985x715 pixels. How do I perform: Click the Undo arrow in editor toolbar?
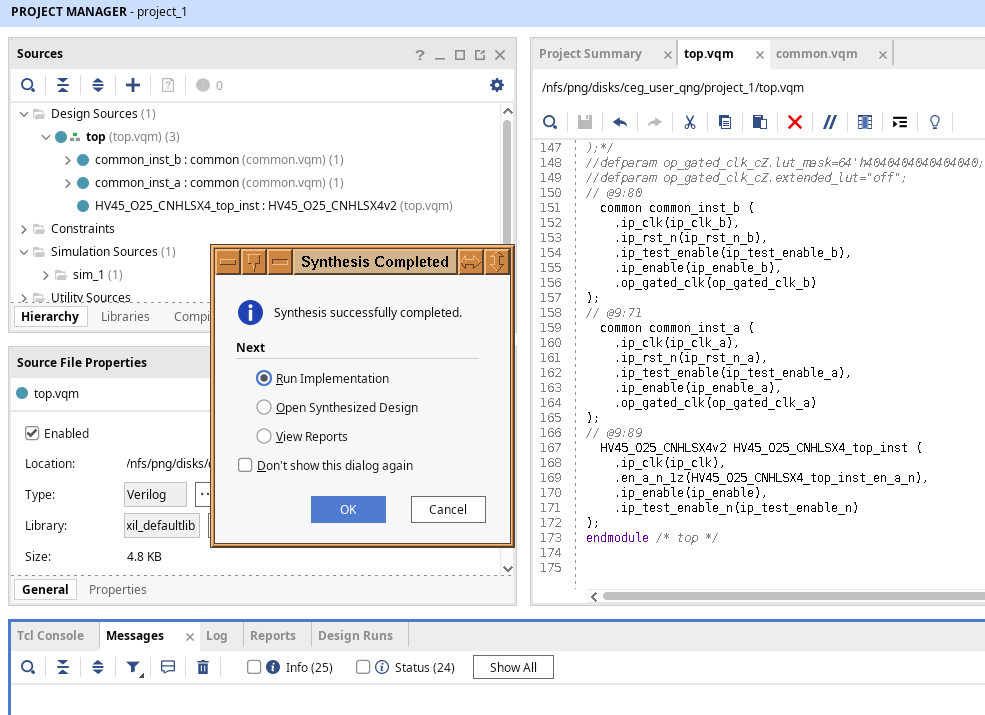[x=620, y=122]
